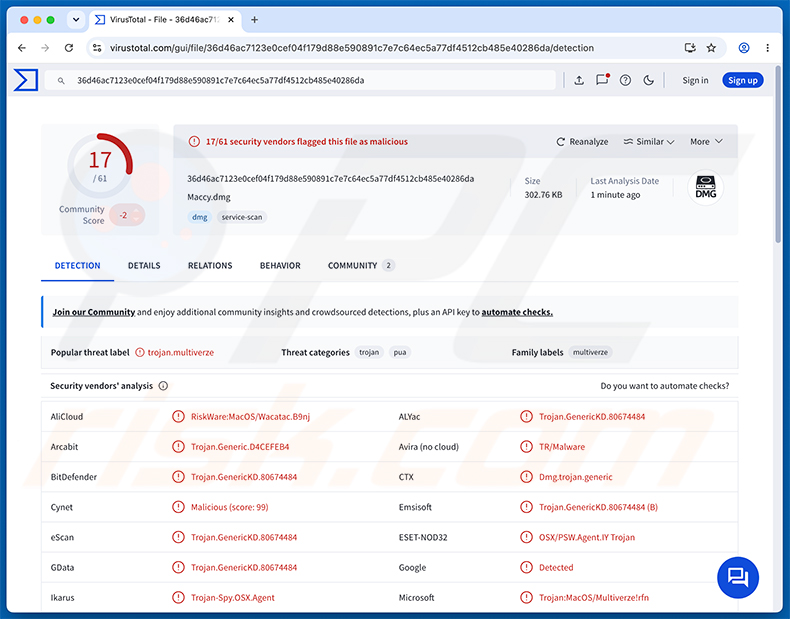
Task: Expand the Similar dropdown
Action: click(649, 142)
